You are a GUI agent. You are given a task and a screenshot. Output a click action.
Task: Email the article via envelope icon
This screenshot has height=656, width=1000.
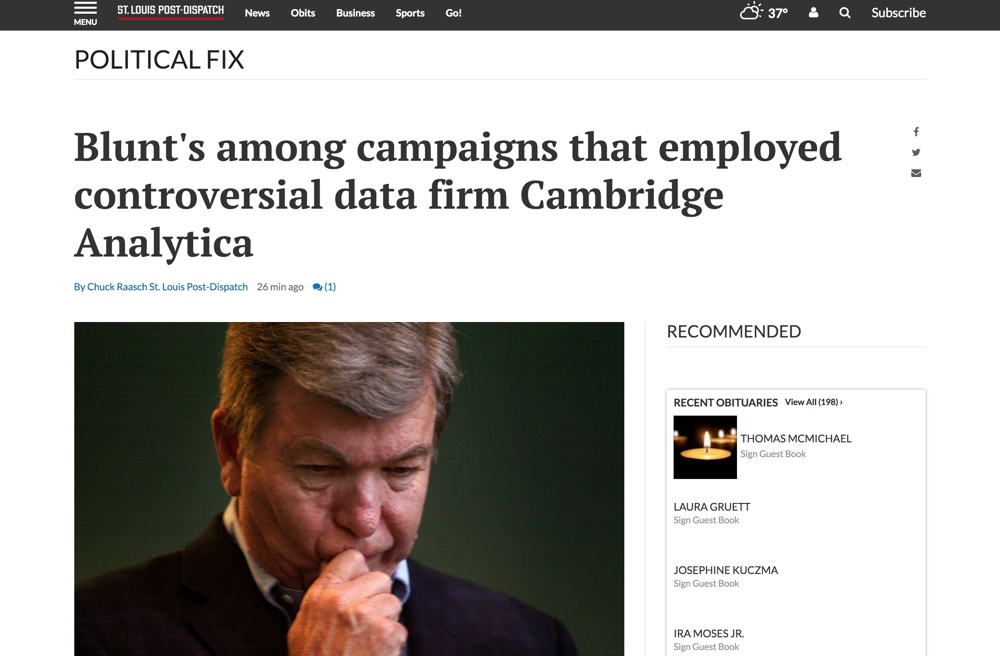click(916, 173)
